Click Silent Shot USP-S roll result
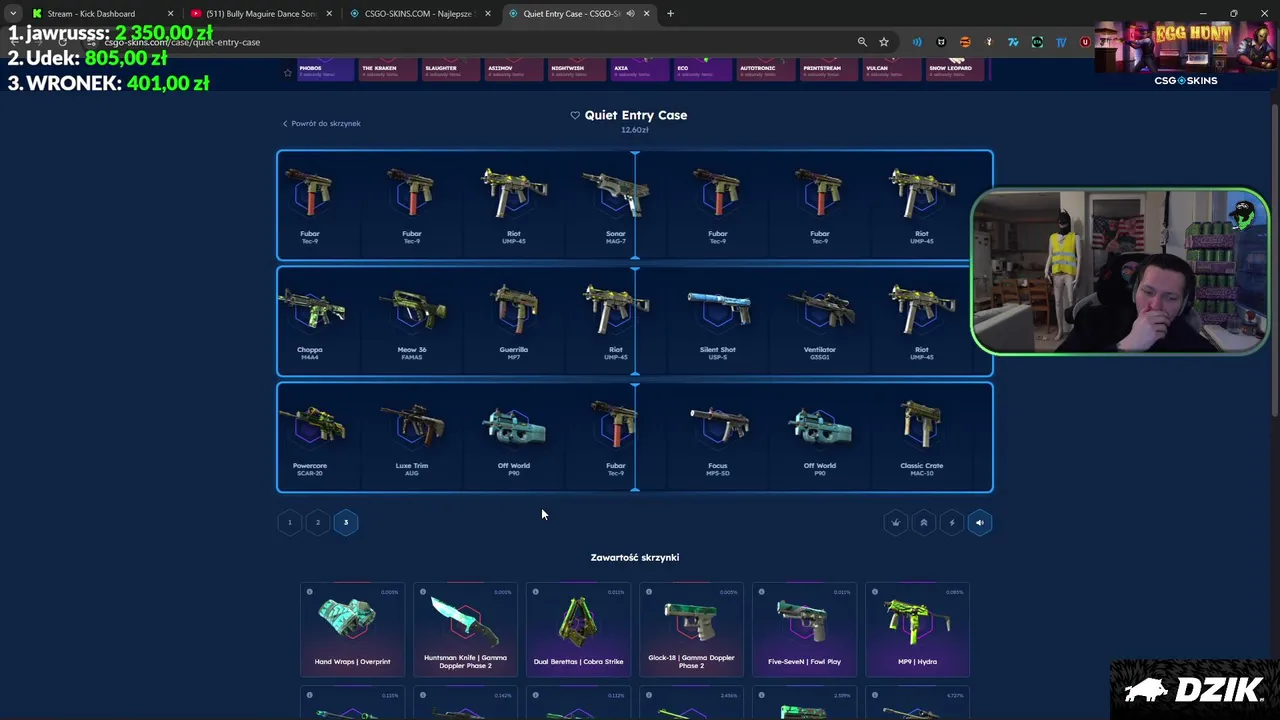Viewport: 1280px width, 720px height. [718, 322]
